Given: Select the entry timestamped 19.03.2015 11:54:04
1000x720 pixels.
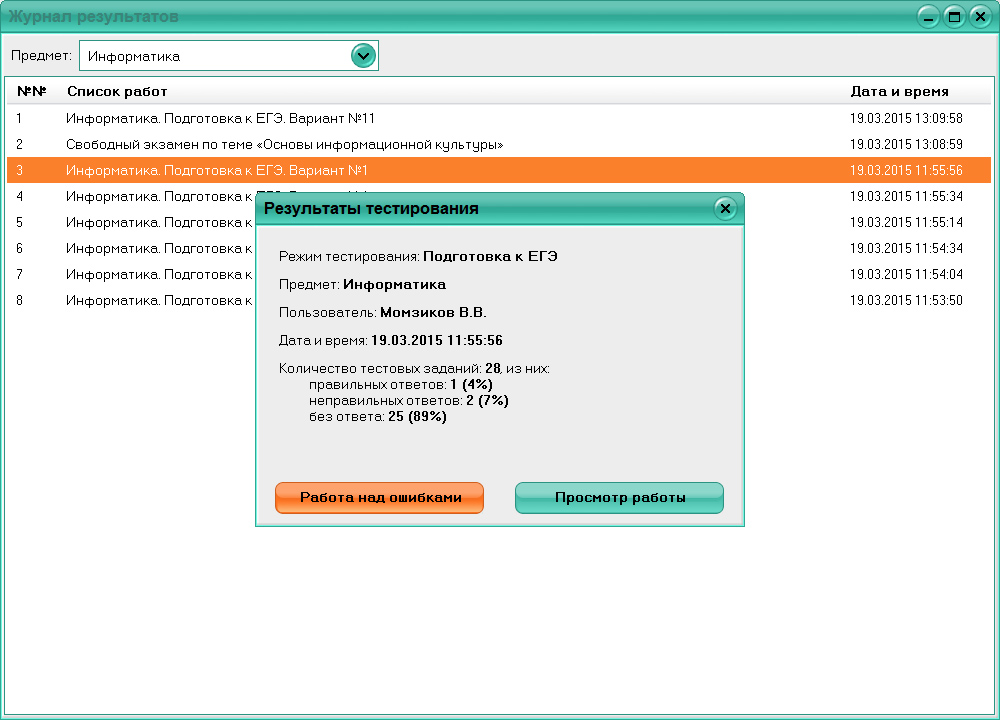Looking at the screenshot, I should pos(905,274).
